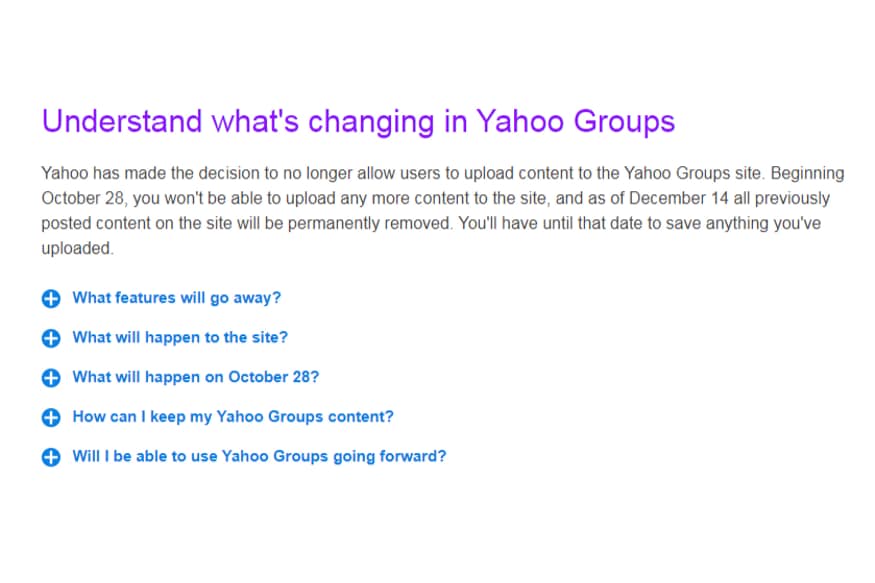This screenshot has height=583, width=875.
Task: Click the word 'changing' in the heading
Action: tap(371, 122)
